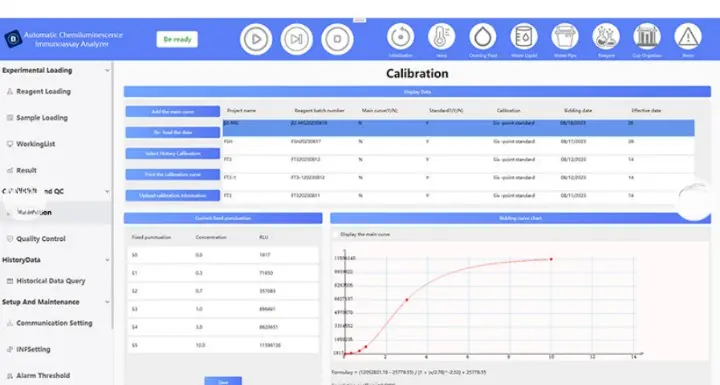Click the Cleaning Fluid droplet icon

click(x=483, y=36)
